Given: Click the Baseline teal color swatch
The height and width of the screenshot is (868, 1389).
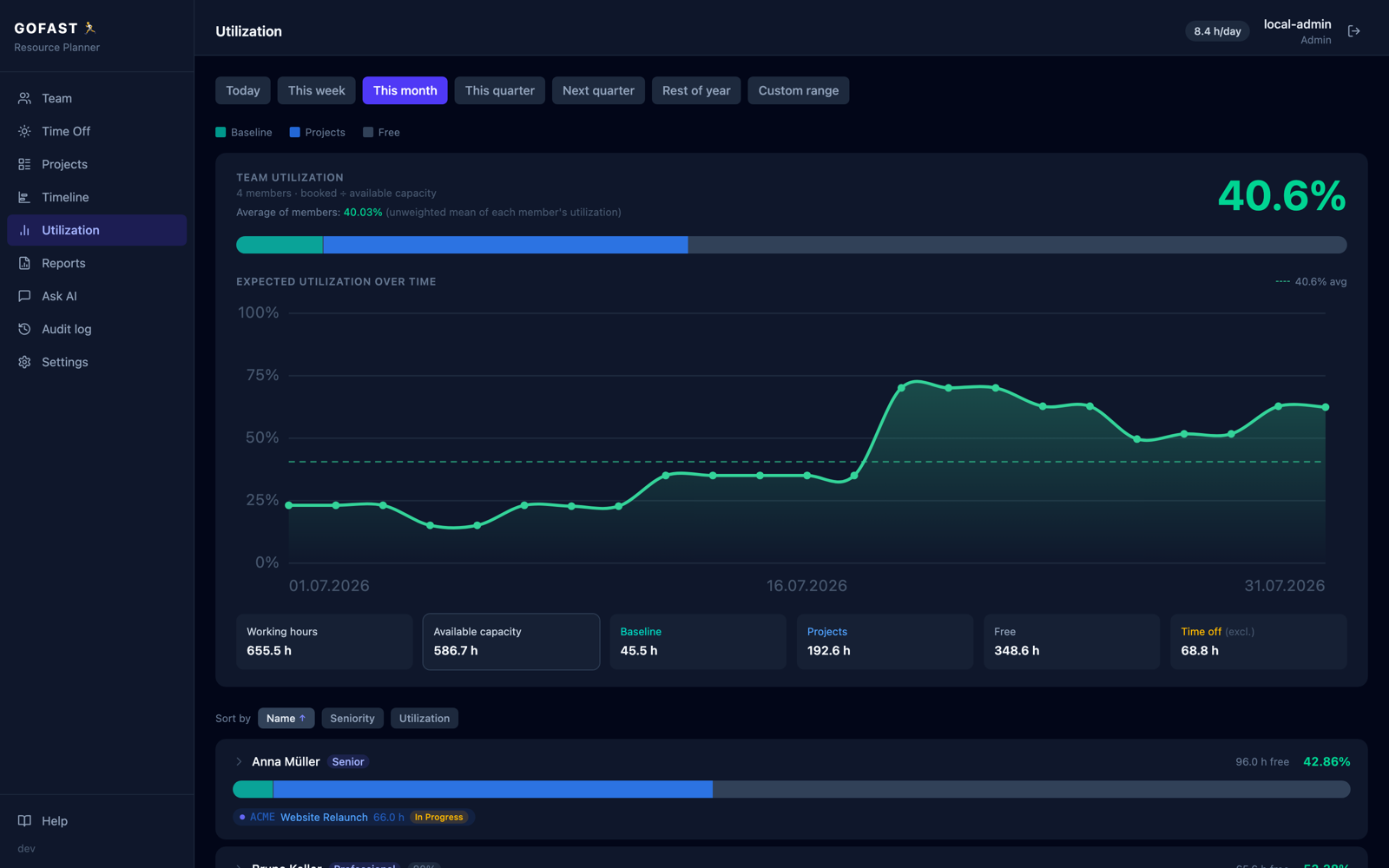Looking at the screenshot, I should coord(221,132).
